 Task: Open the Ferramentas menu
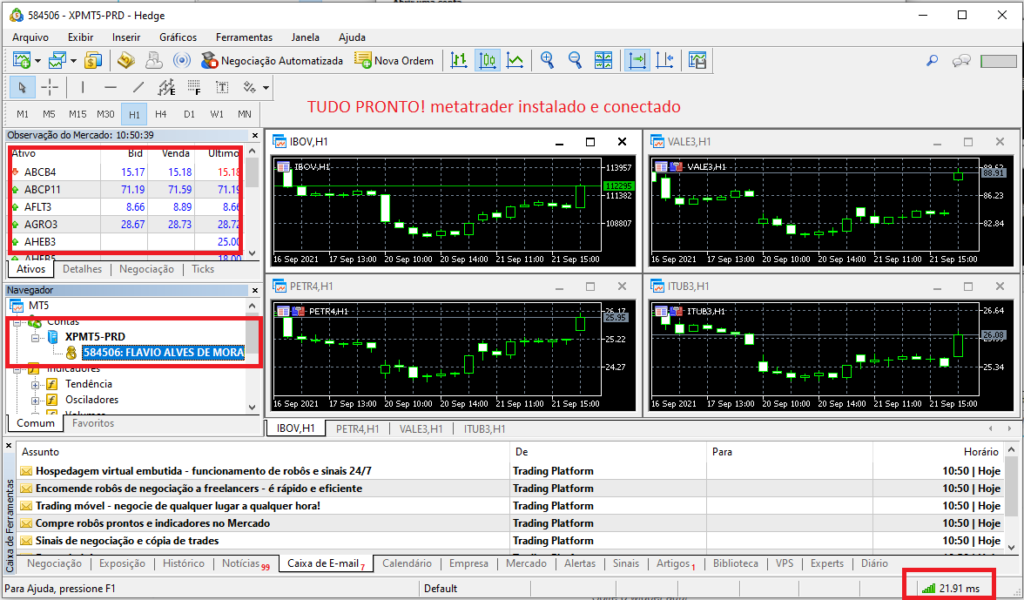pos(243,37)
